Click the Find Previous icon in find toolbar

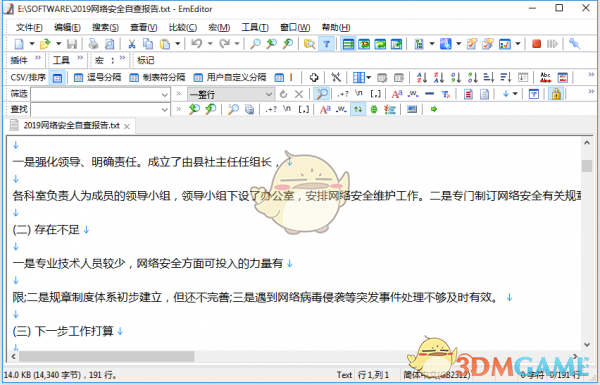[194, 109]
